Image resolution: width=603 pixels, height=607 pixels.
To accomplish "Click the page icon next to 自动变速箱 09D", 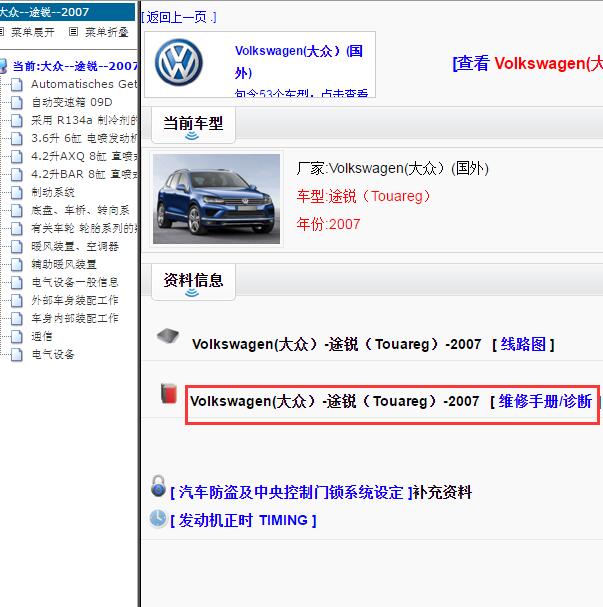I will point(16,102).
